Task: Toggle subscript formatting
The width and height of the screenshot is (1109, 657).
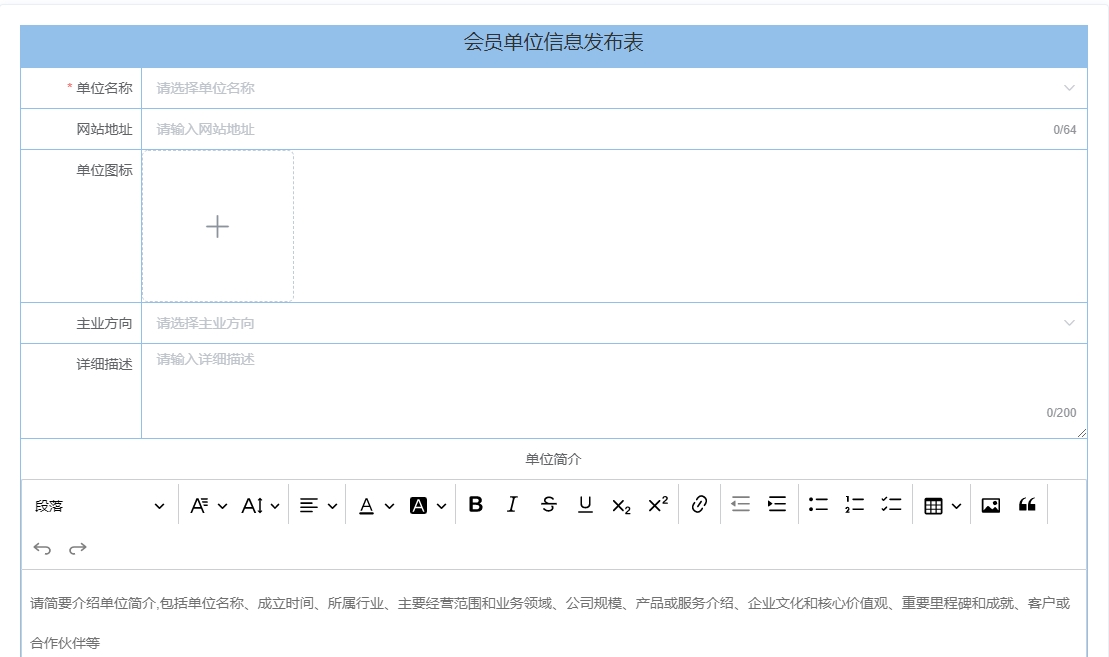Action: pyautogui.click(x=621, y=506)
